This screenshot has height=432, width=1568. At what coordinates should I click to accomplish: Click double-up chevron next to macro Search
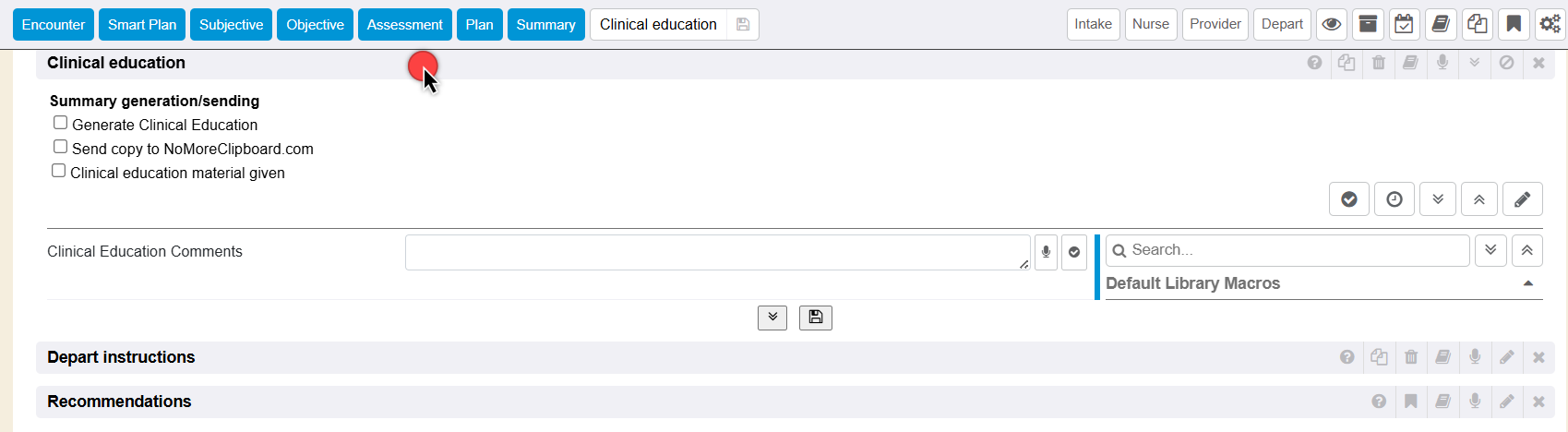(1526, 250)
